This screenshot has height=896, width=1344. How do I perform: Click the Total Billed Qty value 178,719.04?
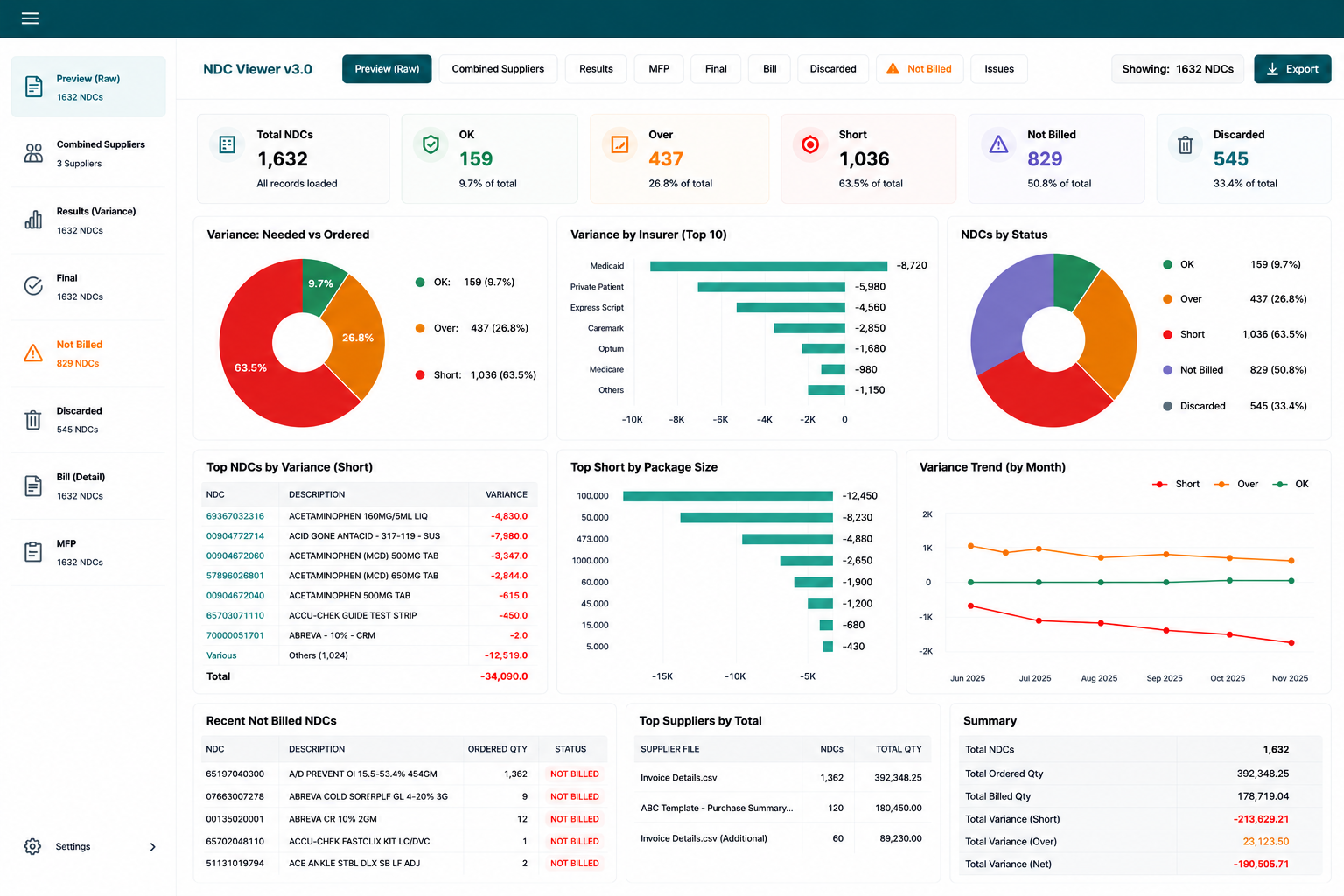pos(1263,796)
